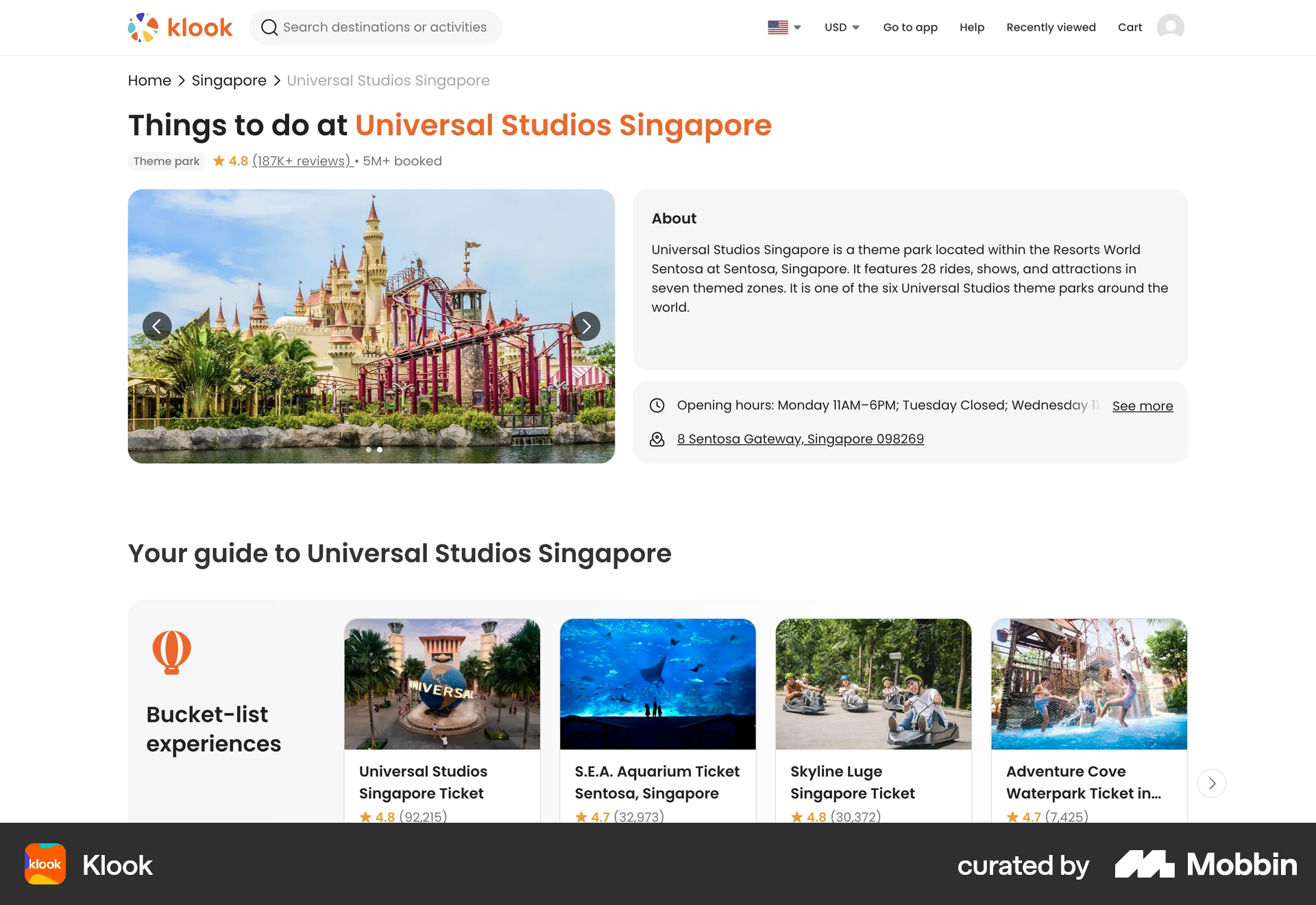Click See more for opening hours
This screenshot has height=905, width=1316.
point(1142,405)
